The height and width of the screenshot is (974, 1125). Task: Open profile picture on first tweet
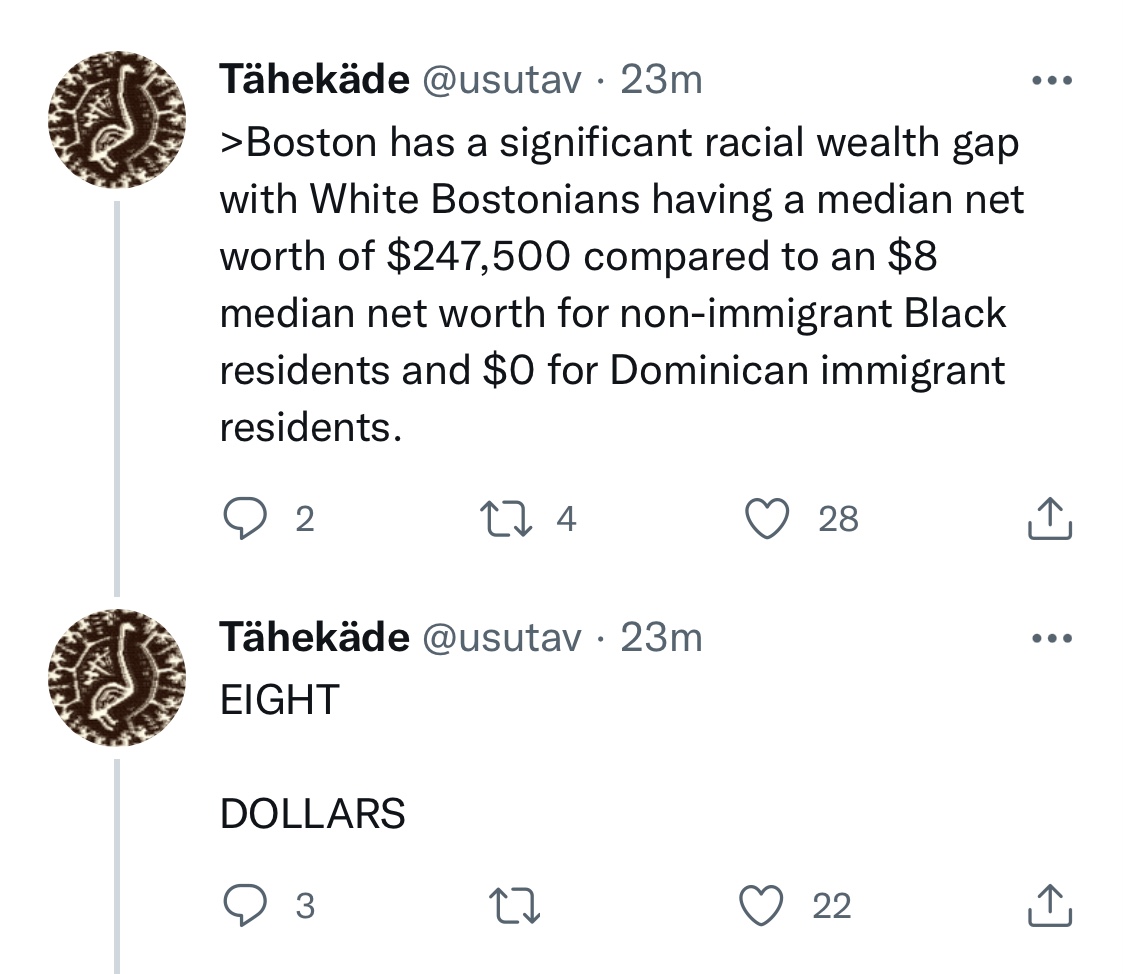[x=119, y=120]
